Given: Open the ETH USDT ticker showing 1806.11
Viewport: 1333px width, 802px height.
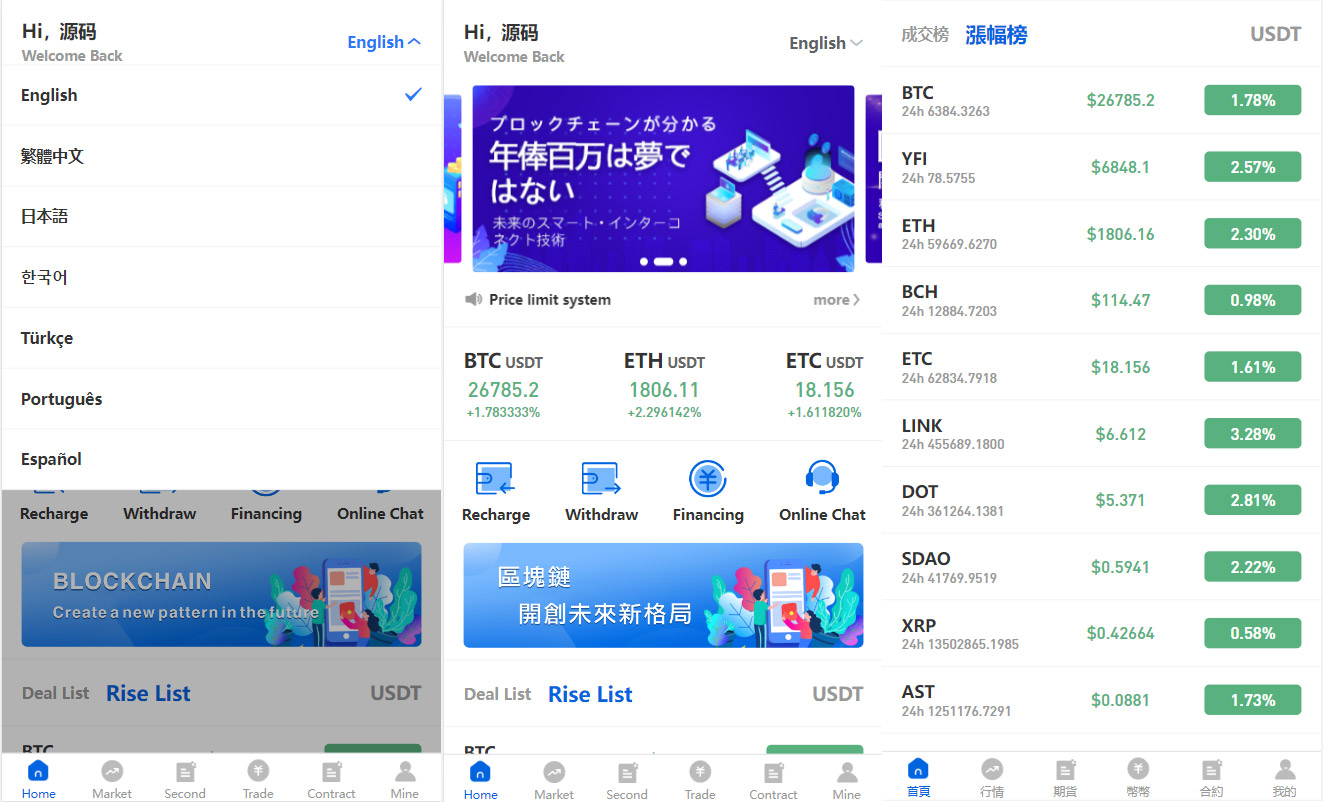Looking at the screenshot, I should pos(664,385).
